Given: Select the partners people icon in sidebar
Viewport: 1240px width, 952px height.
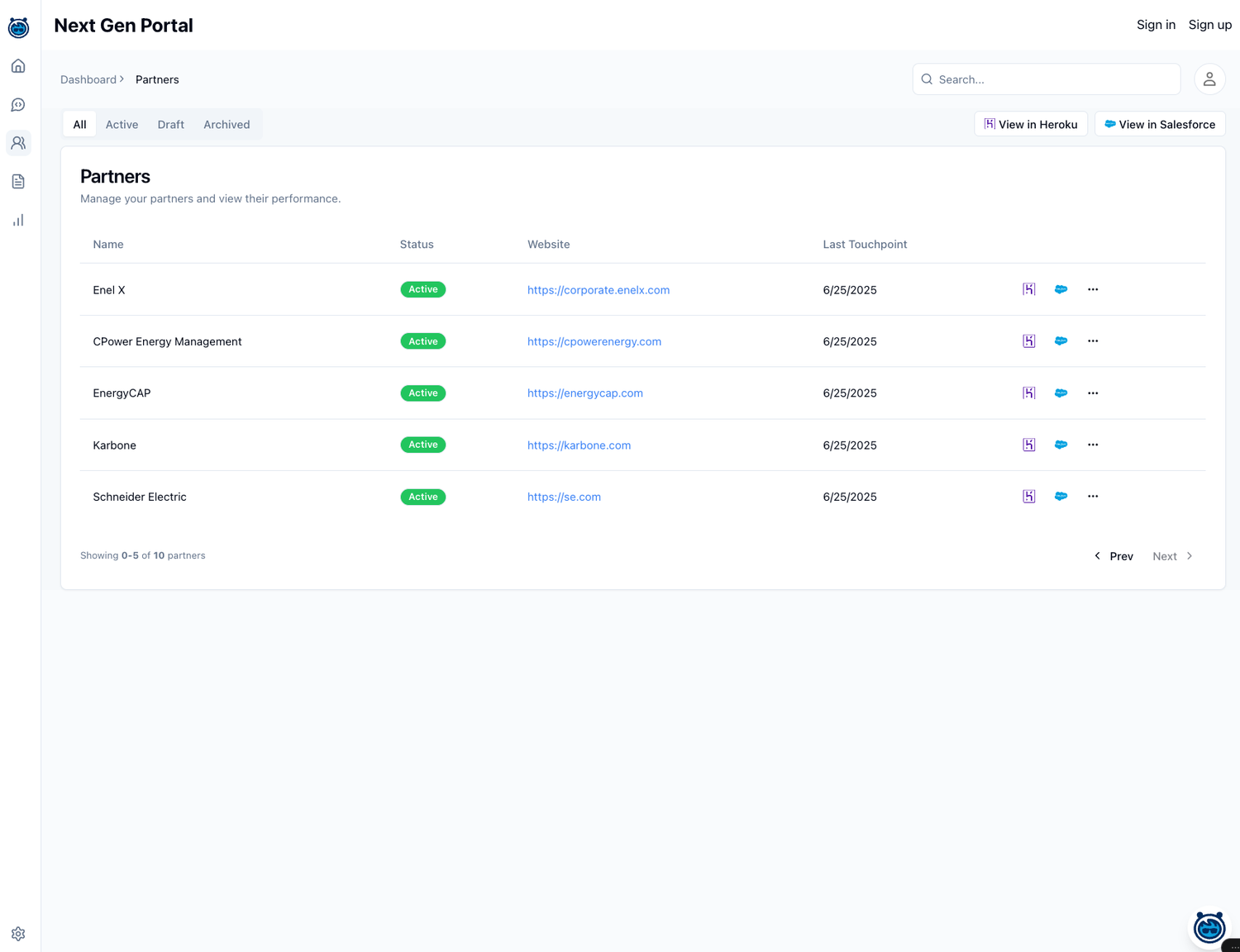Looking at the screenshot, I should (x=18, y=143).
